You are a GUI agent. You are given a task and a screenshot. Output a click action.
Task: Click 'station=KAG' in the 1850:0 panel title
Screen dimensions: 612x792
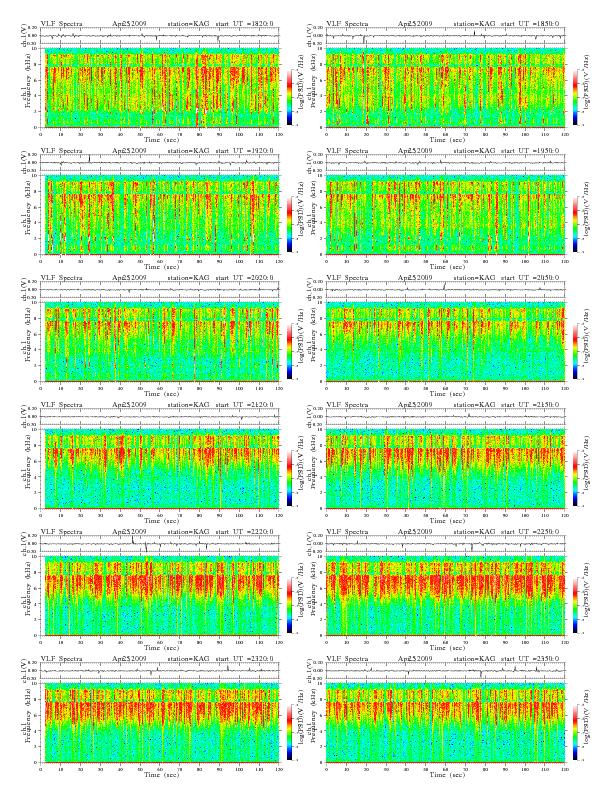pyautogui.click(x=474, y=24)
